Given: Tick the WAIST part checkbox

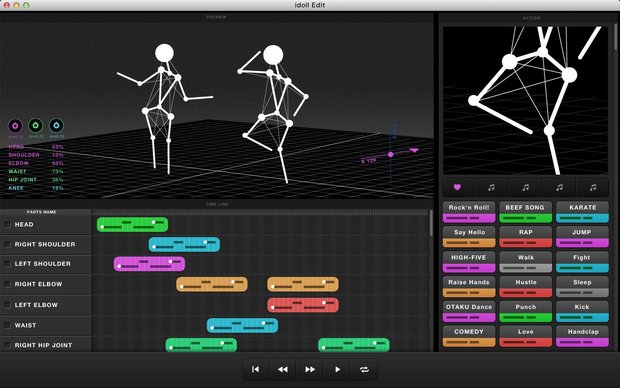Looking at the screenshot, I should [x=7, y=325].
